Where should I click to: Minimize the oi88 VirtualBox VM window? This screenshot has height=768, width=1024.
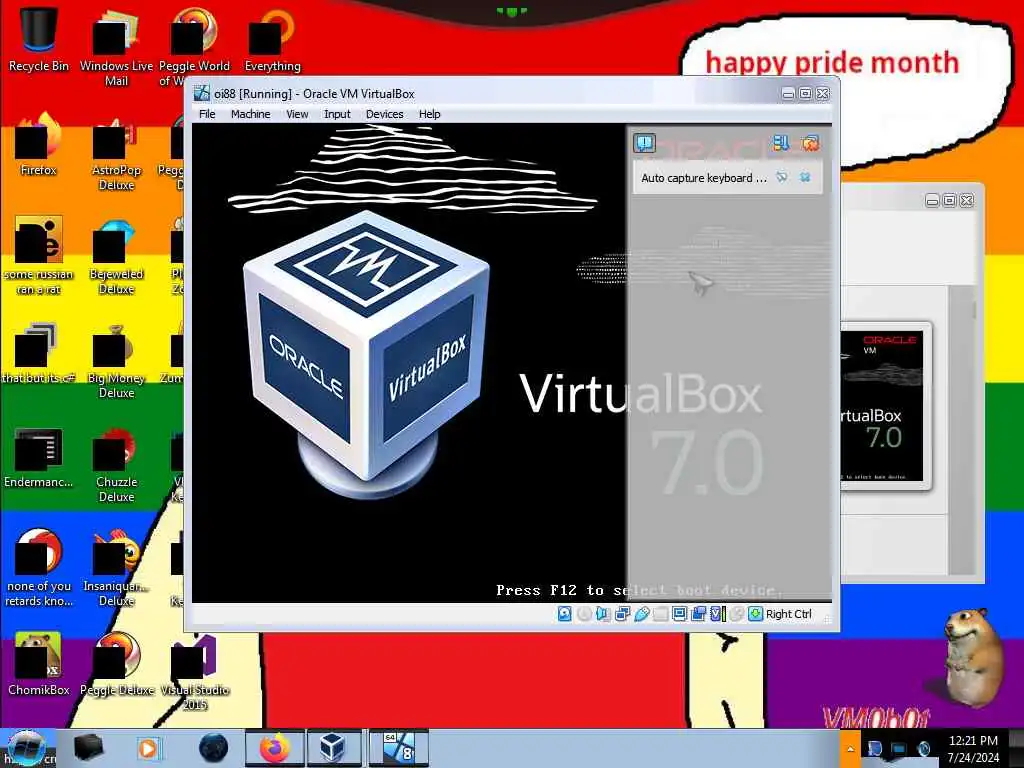(788, 93)
